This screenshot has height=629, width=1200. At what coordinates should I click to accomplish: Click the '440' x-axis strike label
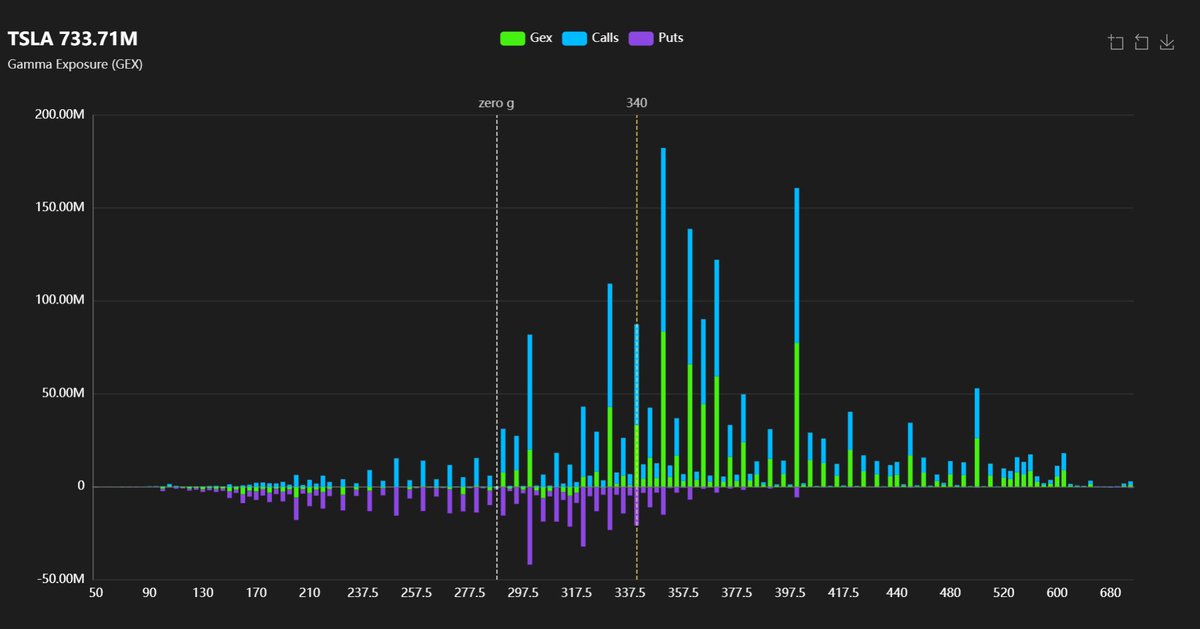[897, 593]
